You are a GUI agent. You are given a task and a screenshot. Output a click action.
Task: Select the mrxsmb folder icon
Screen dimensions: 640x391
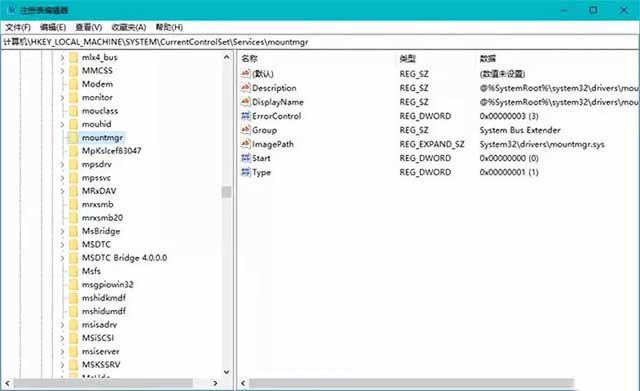73,204
